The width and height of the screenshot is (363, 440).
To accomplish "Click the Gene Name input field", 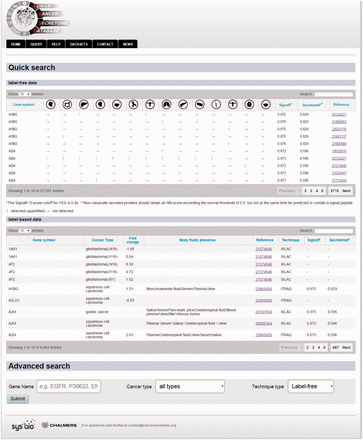I will 69,386.
